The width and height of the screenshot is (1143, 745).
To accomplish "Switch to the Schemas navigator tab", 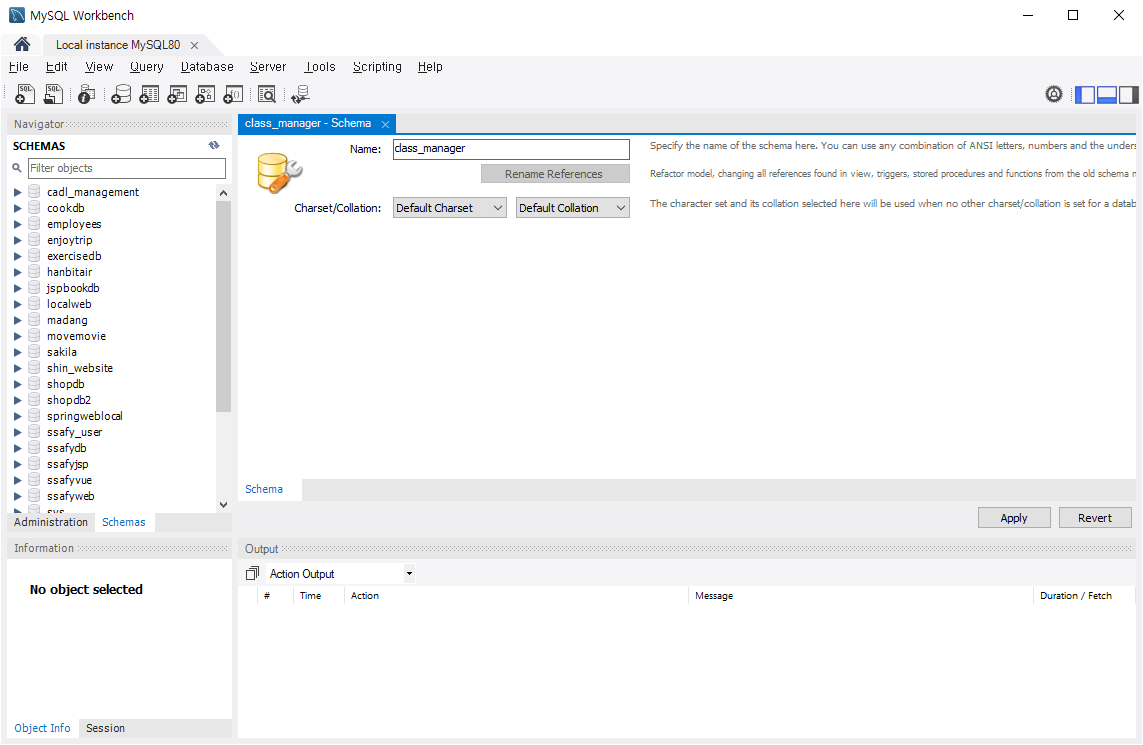I will point(124,522).
